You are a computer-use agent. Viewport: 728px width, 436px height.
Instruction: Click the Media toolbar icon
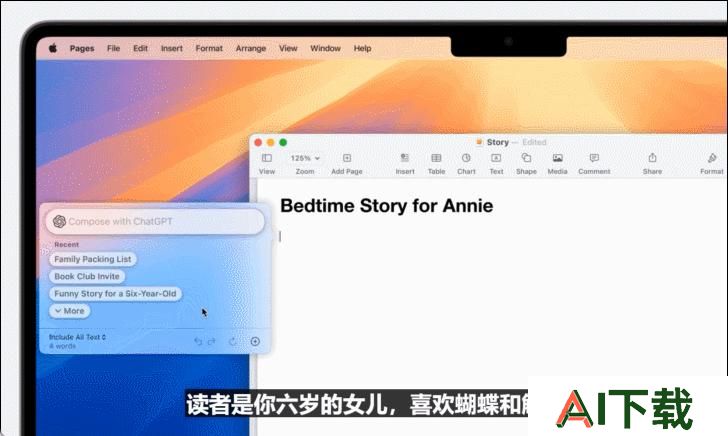(x=558, y=158)
